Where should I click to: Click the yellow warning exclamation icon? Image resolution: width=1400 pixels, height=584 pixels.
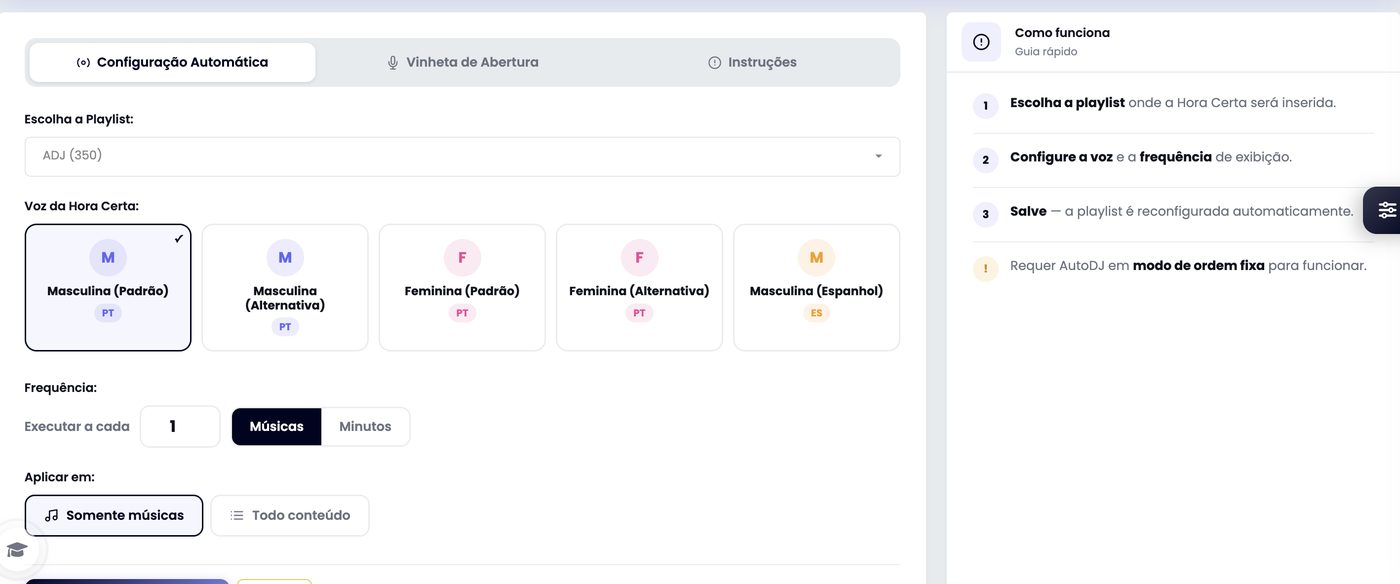tap(985, 268)
